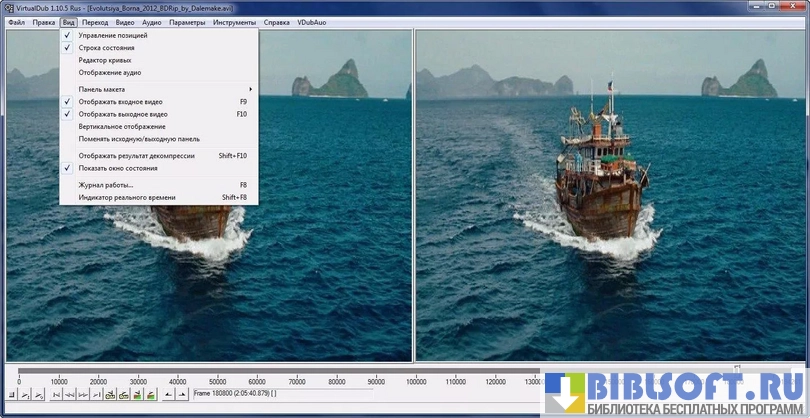810x418 pixels.
Task: Click the previous keyframe button
Action: click(110, 395)
